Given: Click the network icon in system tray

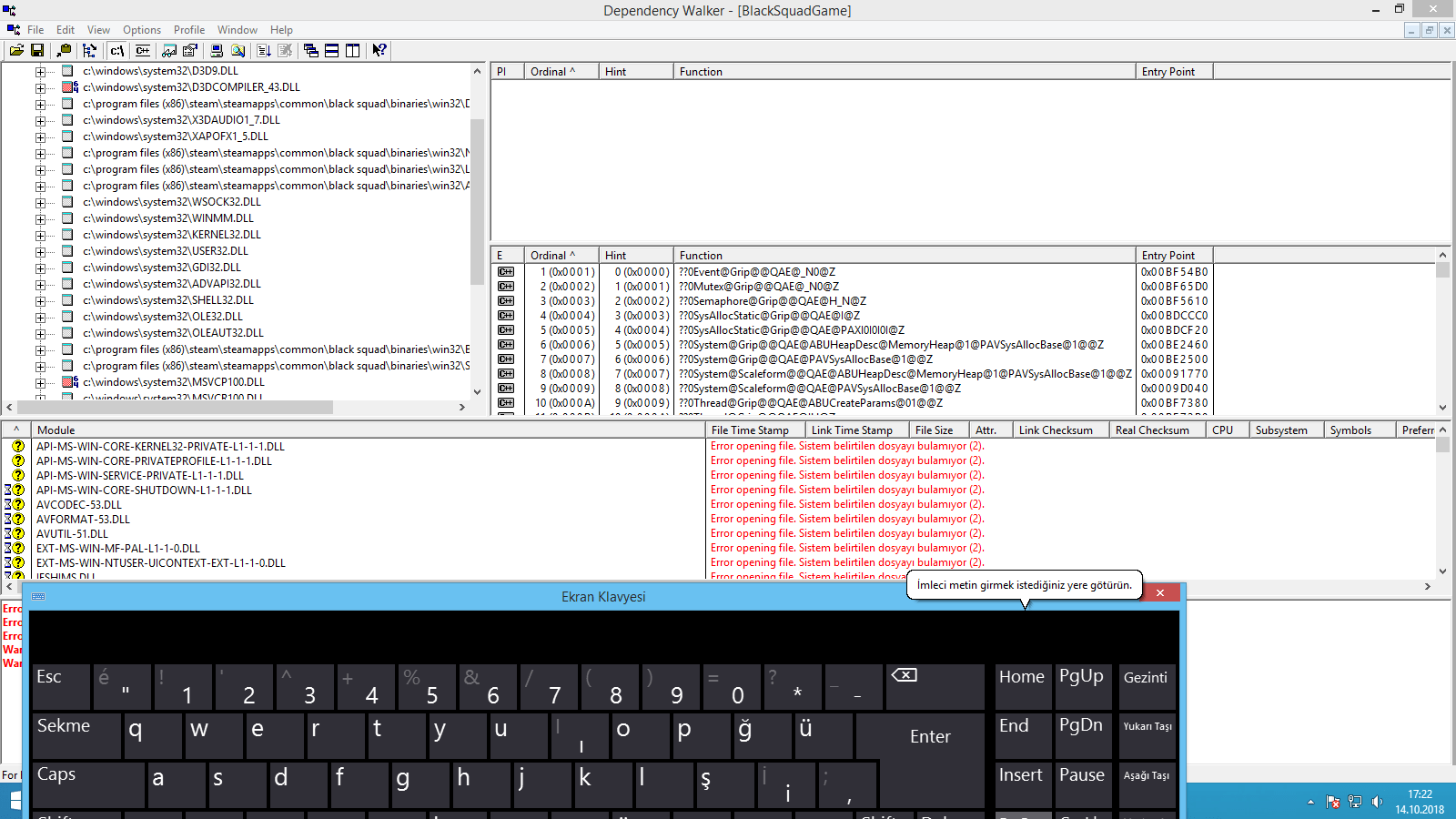Looking at the screenshot, I should click(1355, 802).
